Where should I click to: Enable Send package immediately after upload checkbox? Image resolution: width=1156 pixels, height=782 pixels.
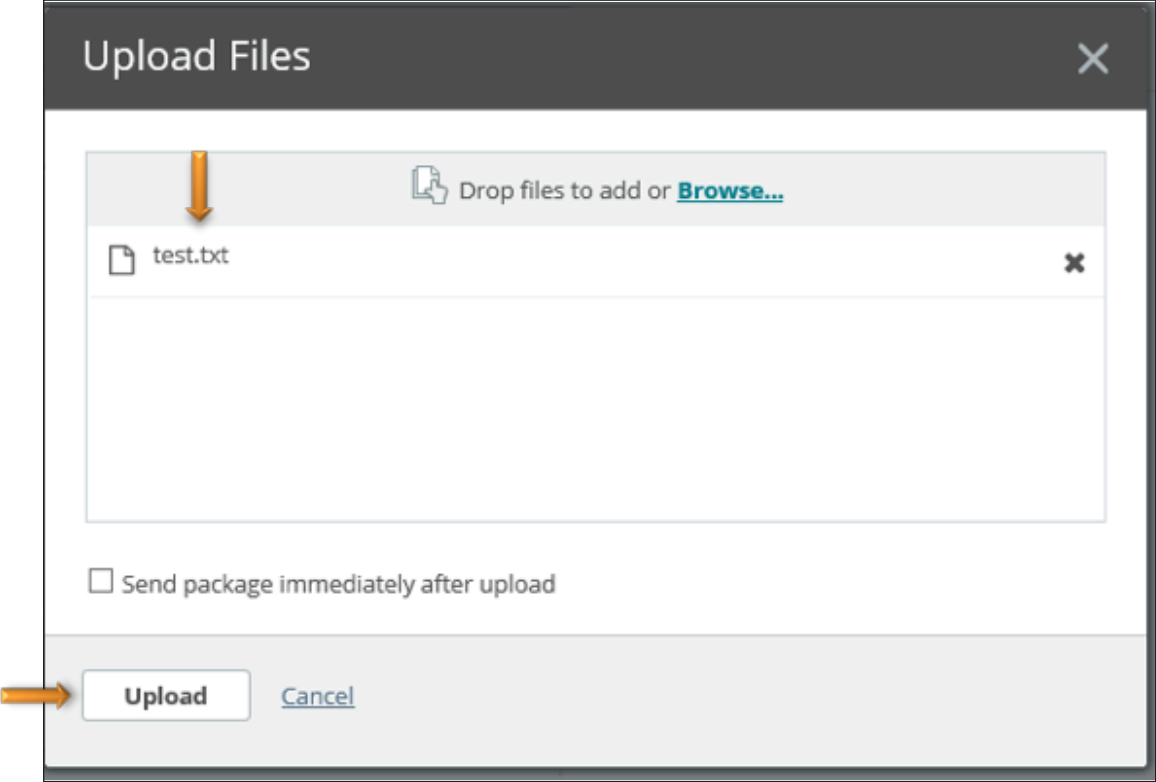(100, 581)
